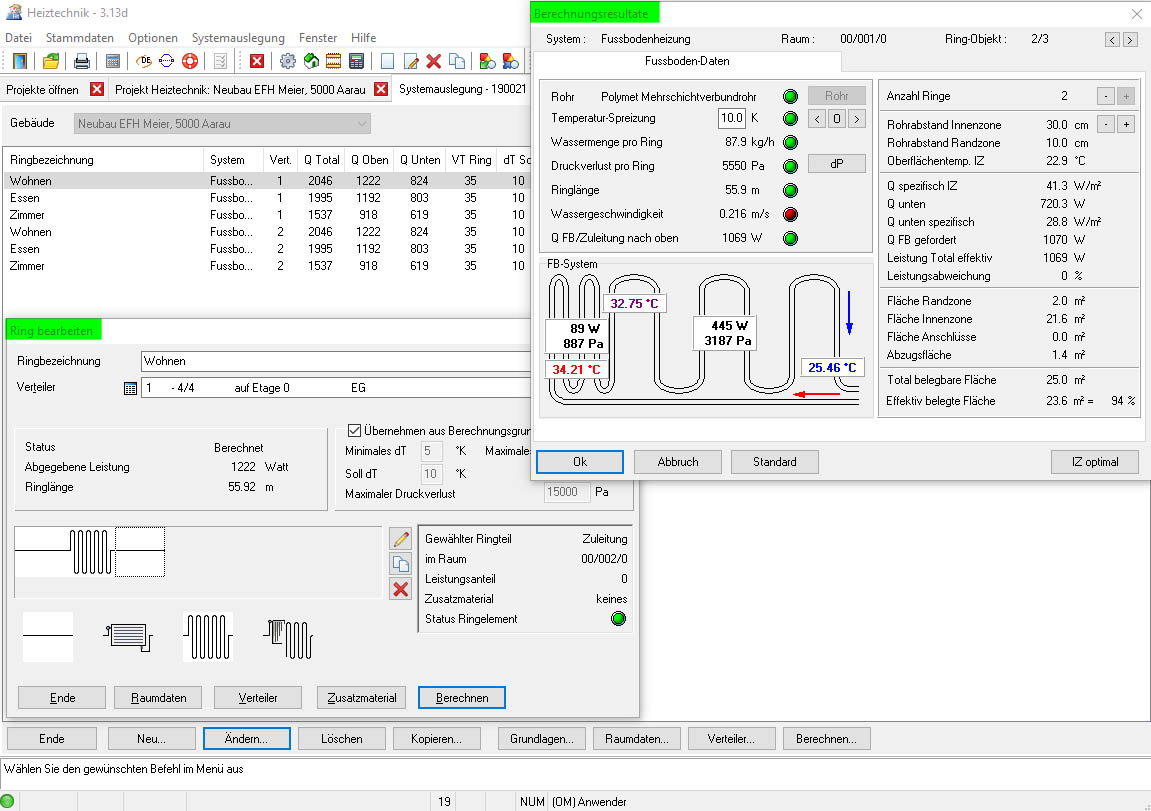
Task: Select the Essen row on Verteiler 2
Action: coord(267,249)
